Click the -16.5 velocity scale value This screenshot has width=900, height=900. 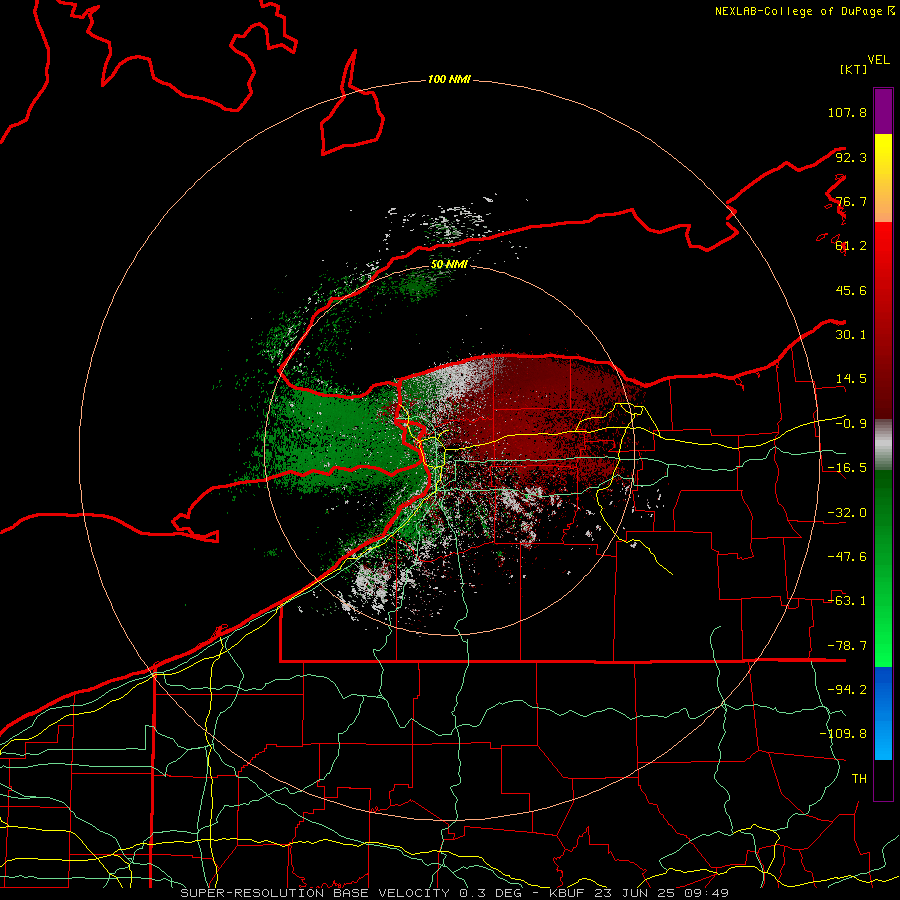click(847, 468)
